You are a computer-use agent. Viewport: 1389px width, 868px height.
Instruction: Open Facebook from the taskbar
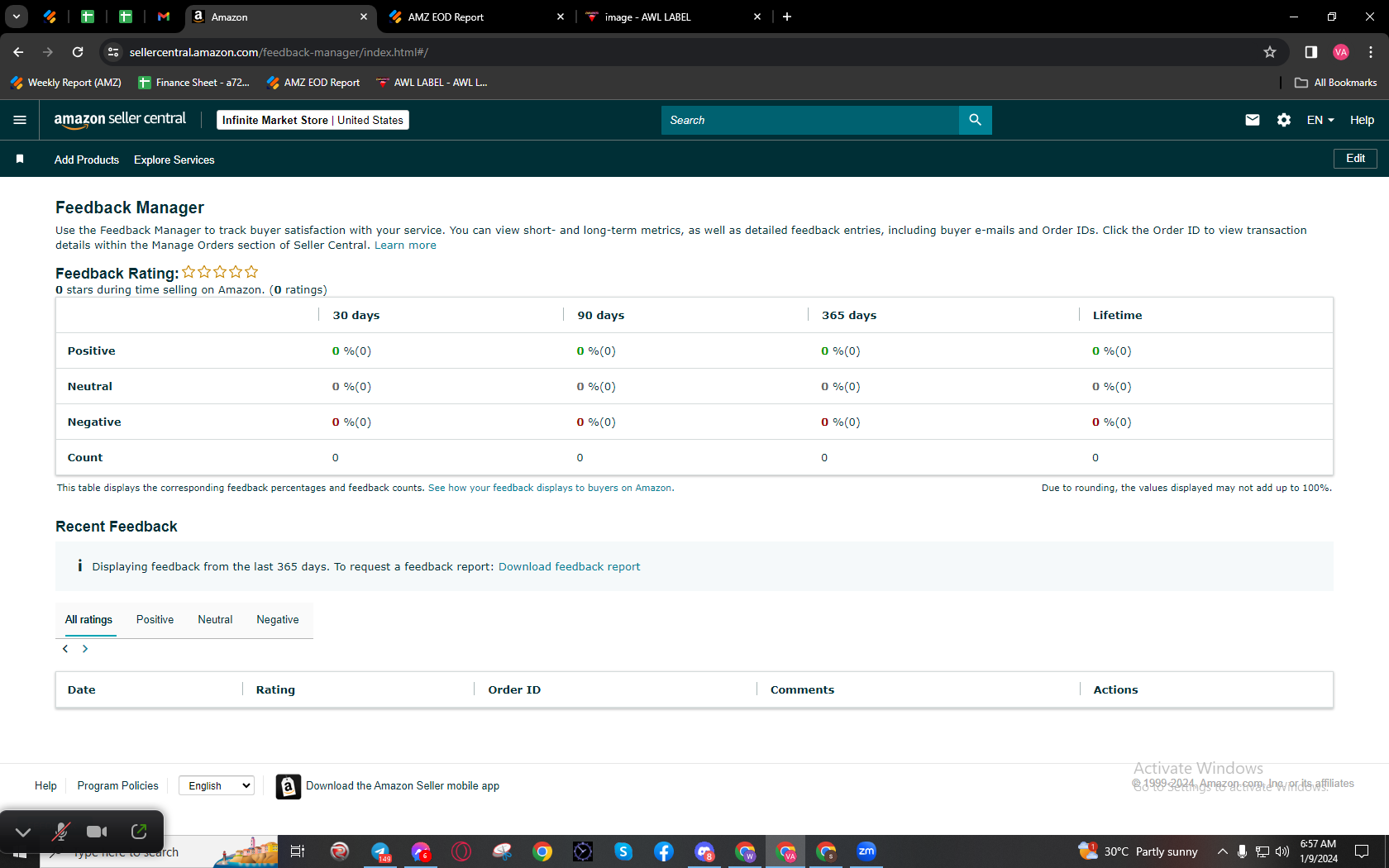pos(664,851)
